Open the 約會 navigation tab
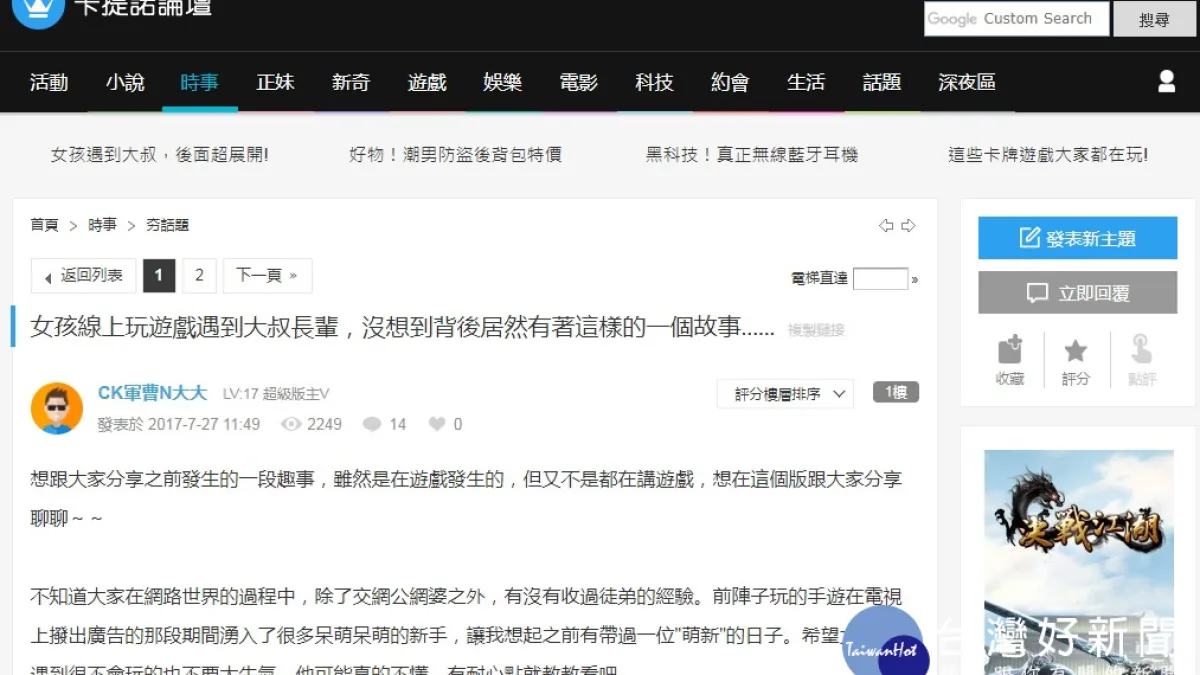This screenshot has height=675, width=1200. (730, 82)
